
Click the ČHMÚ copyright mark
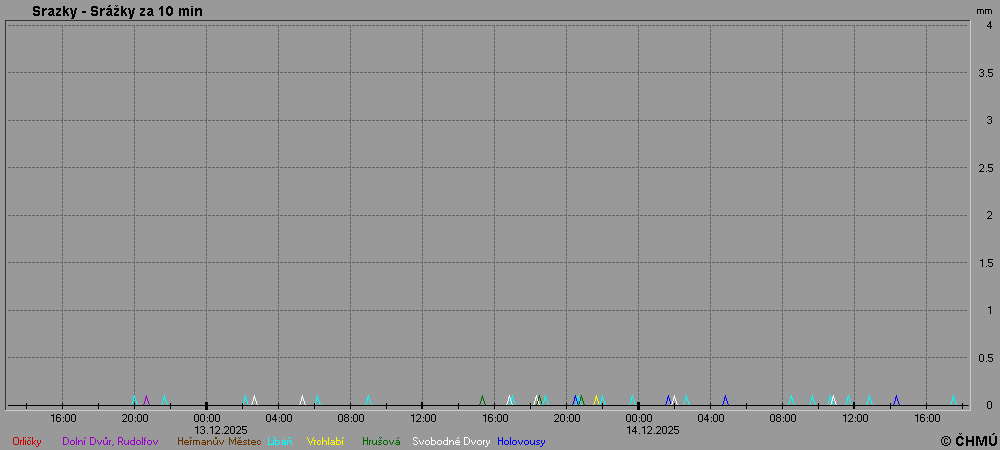(x=969, y=441)
